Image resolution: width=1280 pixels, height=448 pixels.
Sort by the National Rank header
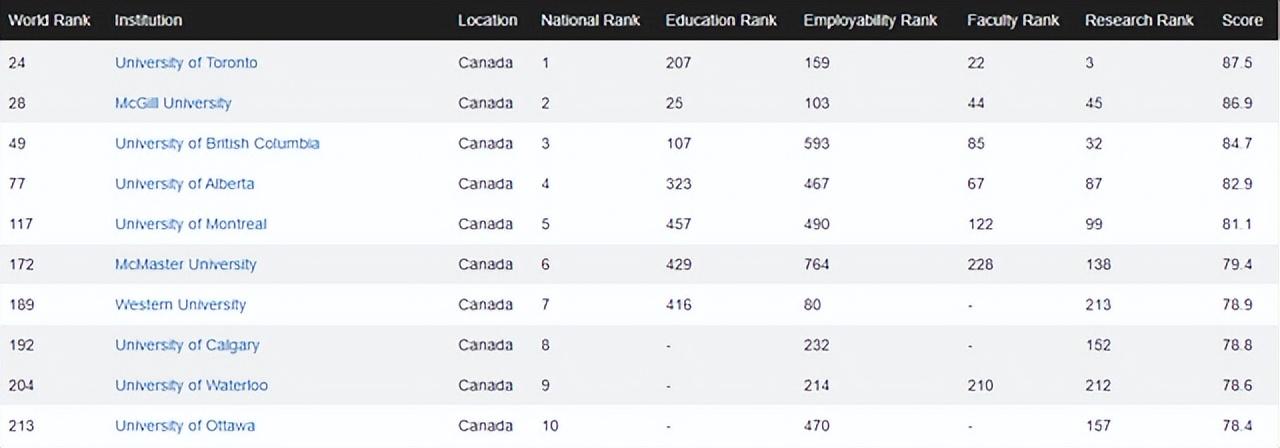coord(591,20)
